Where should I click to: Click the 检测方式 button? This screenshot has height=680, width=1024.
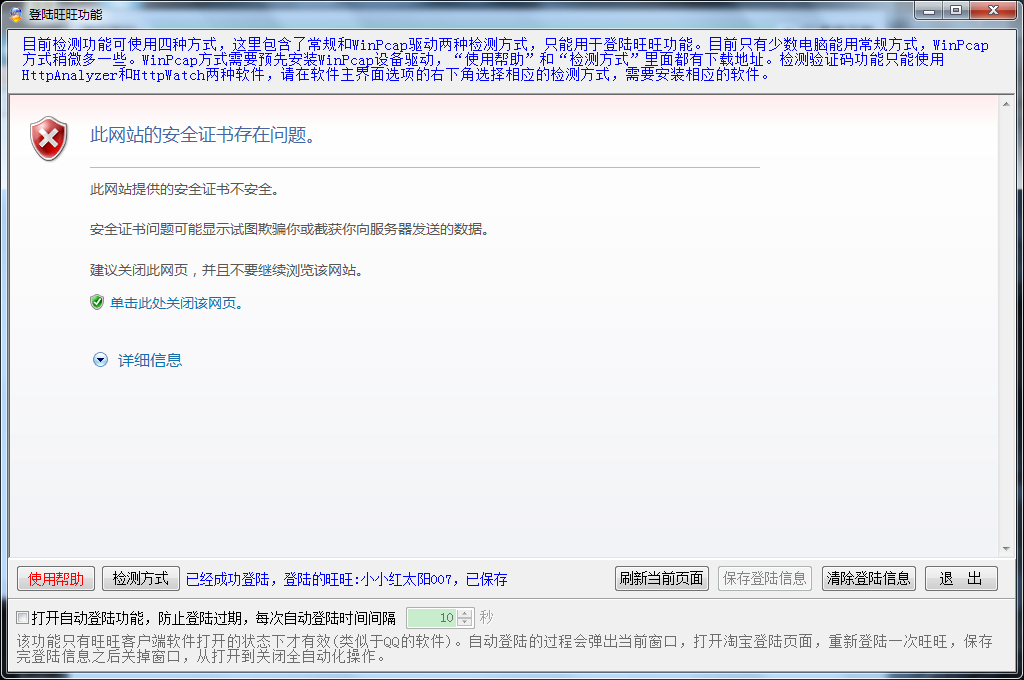[x=140, y=578]
